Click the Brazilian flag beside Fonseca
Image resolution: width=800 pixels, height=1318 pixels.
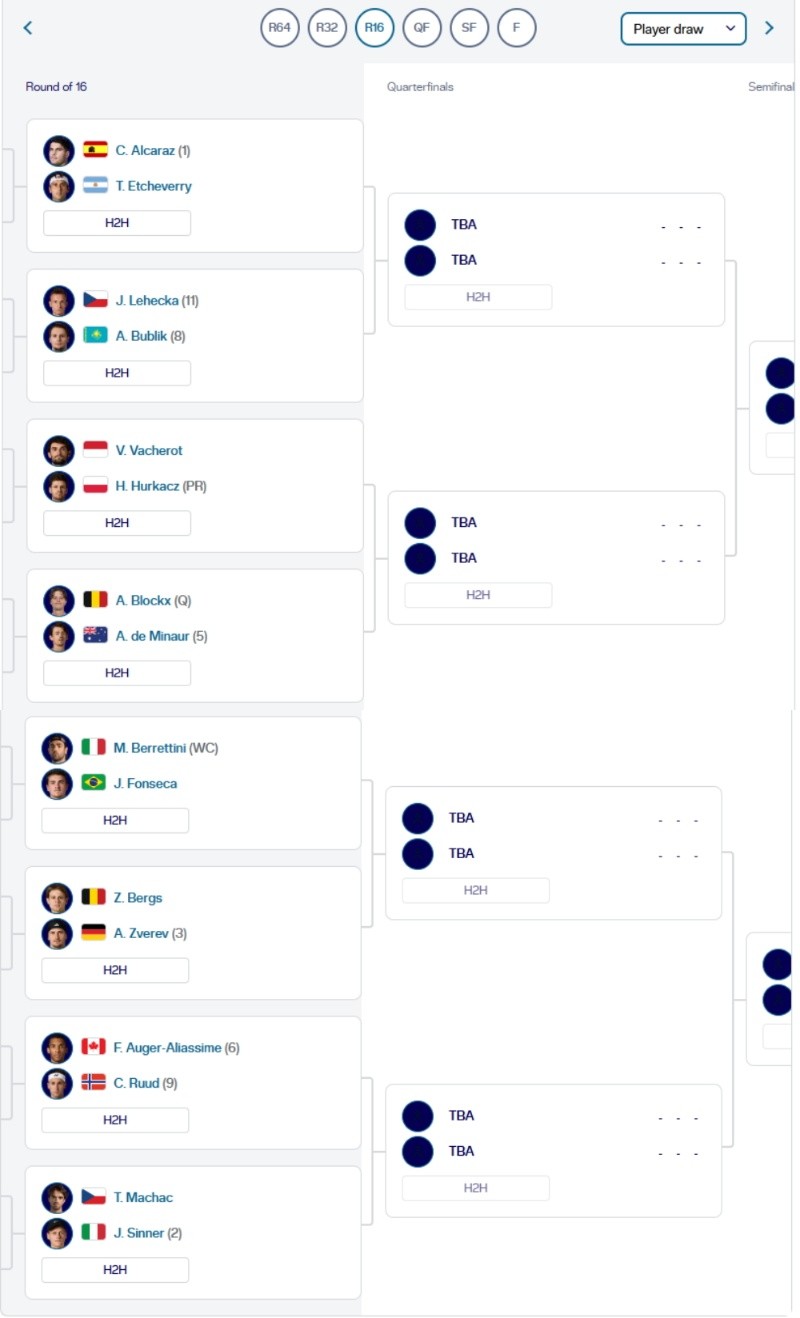pos(93,783)
